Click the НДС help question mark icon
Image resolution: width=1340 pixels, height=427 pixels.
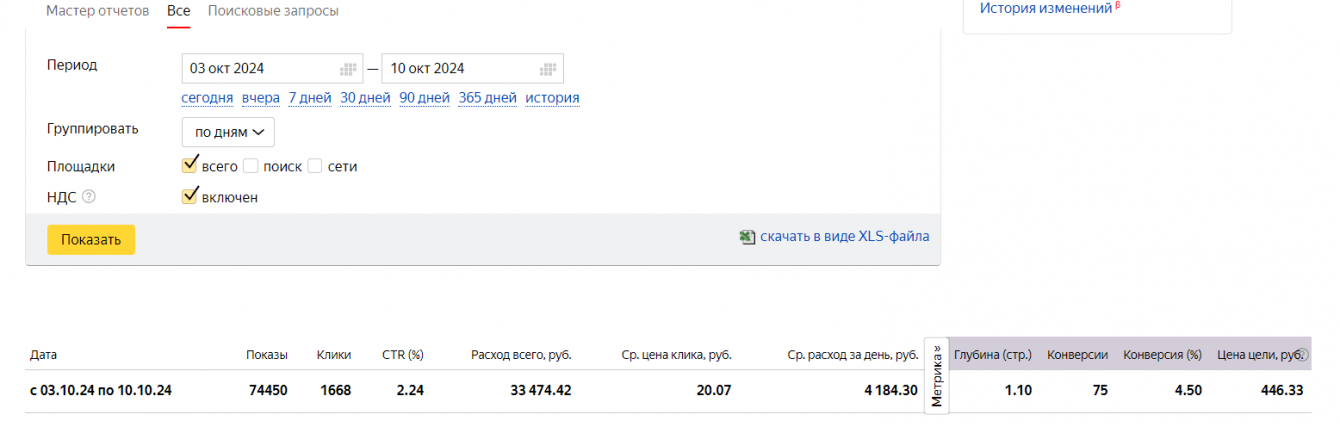(x=89, y=197)
